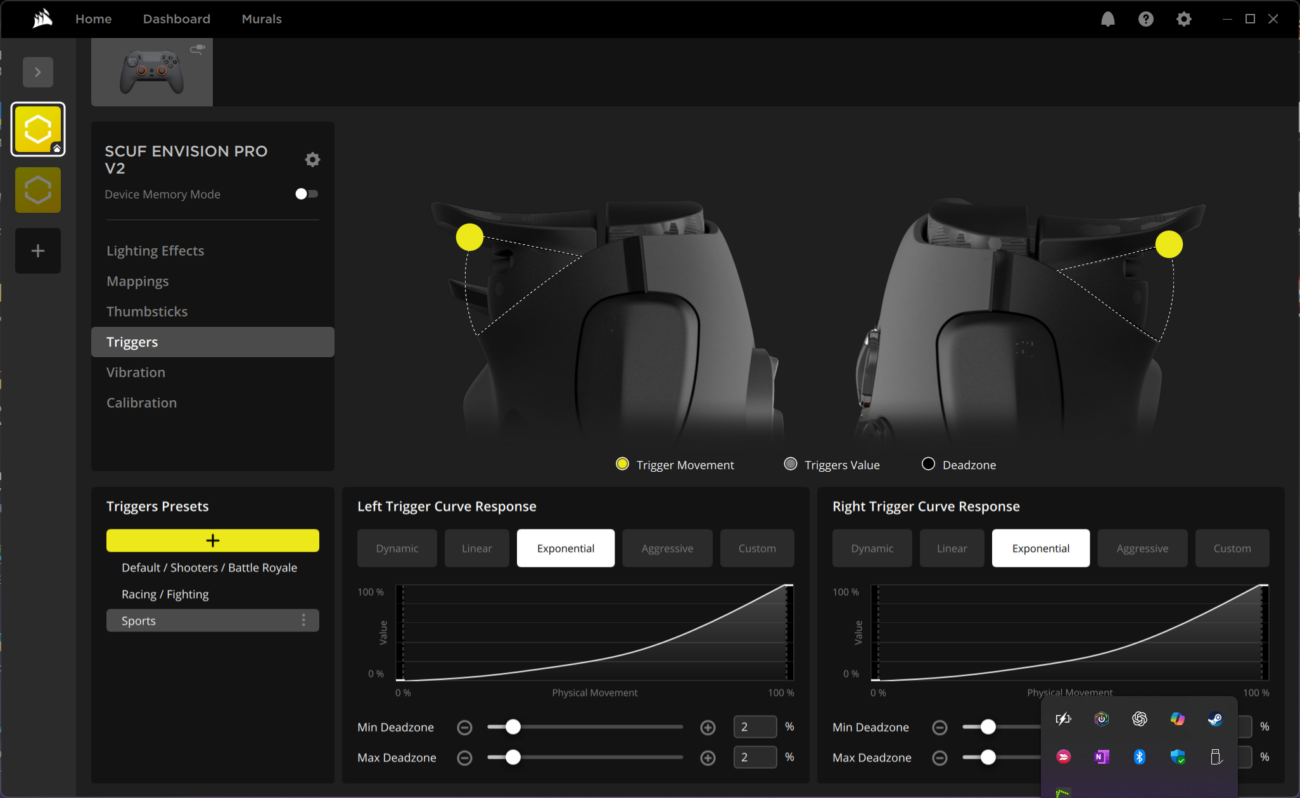The width and height of the screenshot is (1300, 798).
Task: Increase left trigger Min Deadzone with plus
Action: click(708, 728)
